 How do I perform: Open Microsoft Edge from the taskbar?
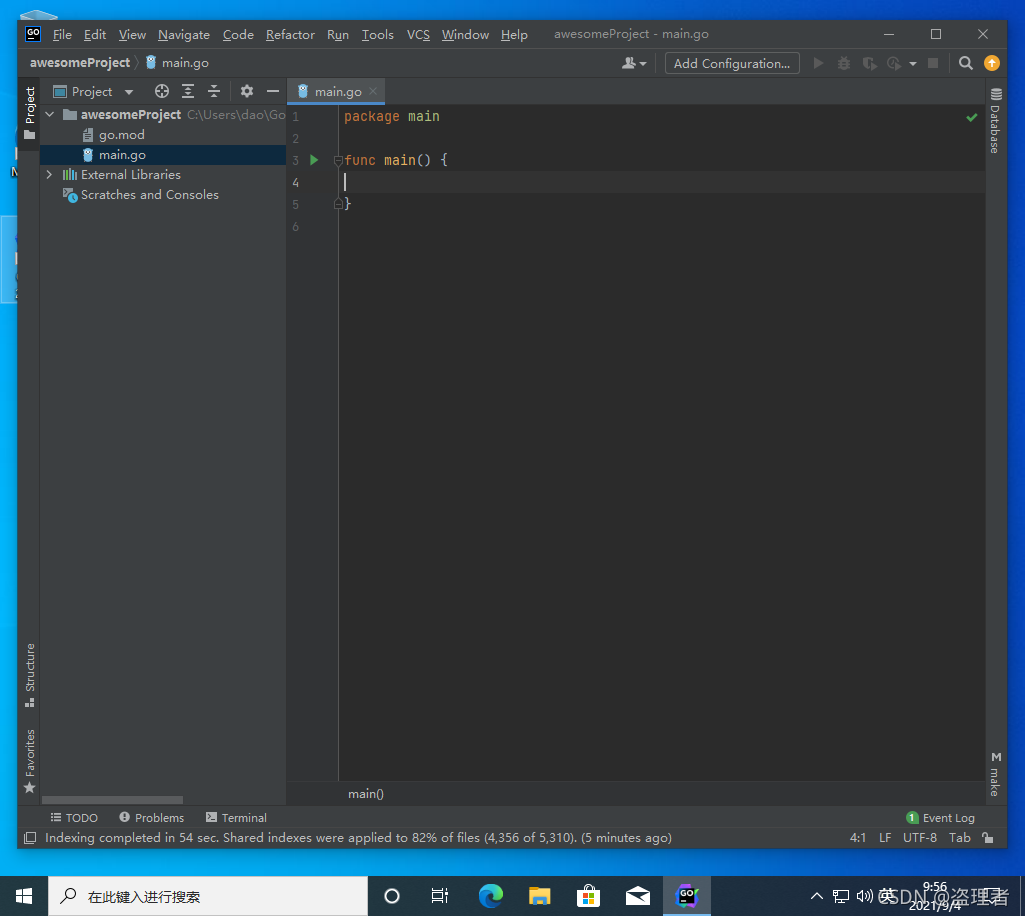tap(490, 896)
